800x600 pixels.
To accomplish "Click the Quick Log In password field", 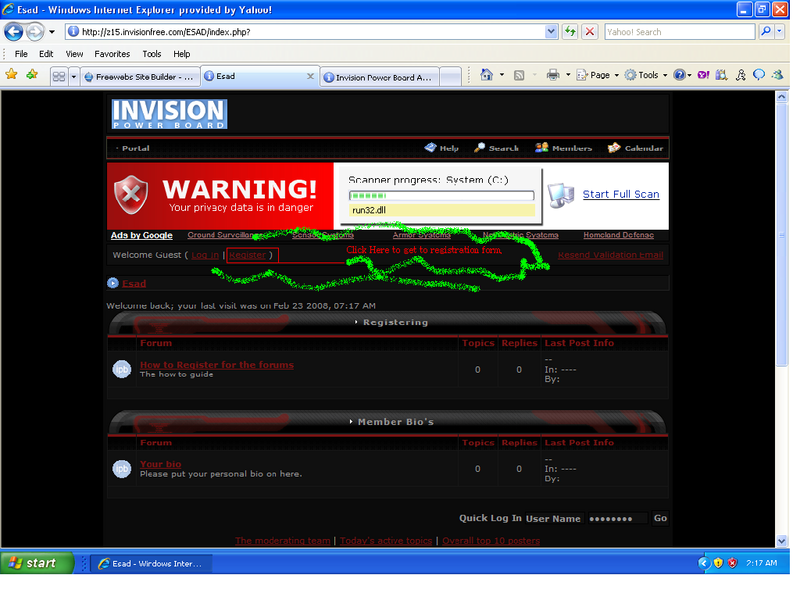I will pyautogui.click(x=618, y=519).
